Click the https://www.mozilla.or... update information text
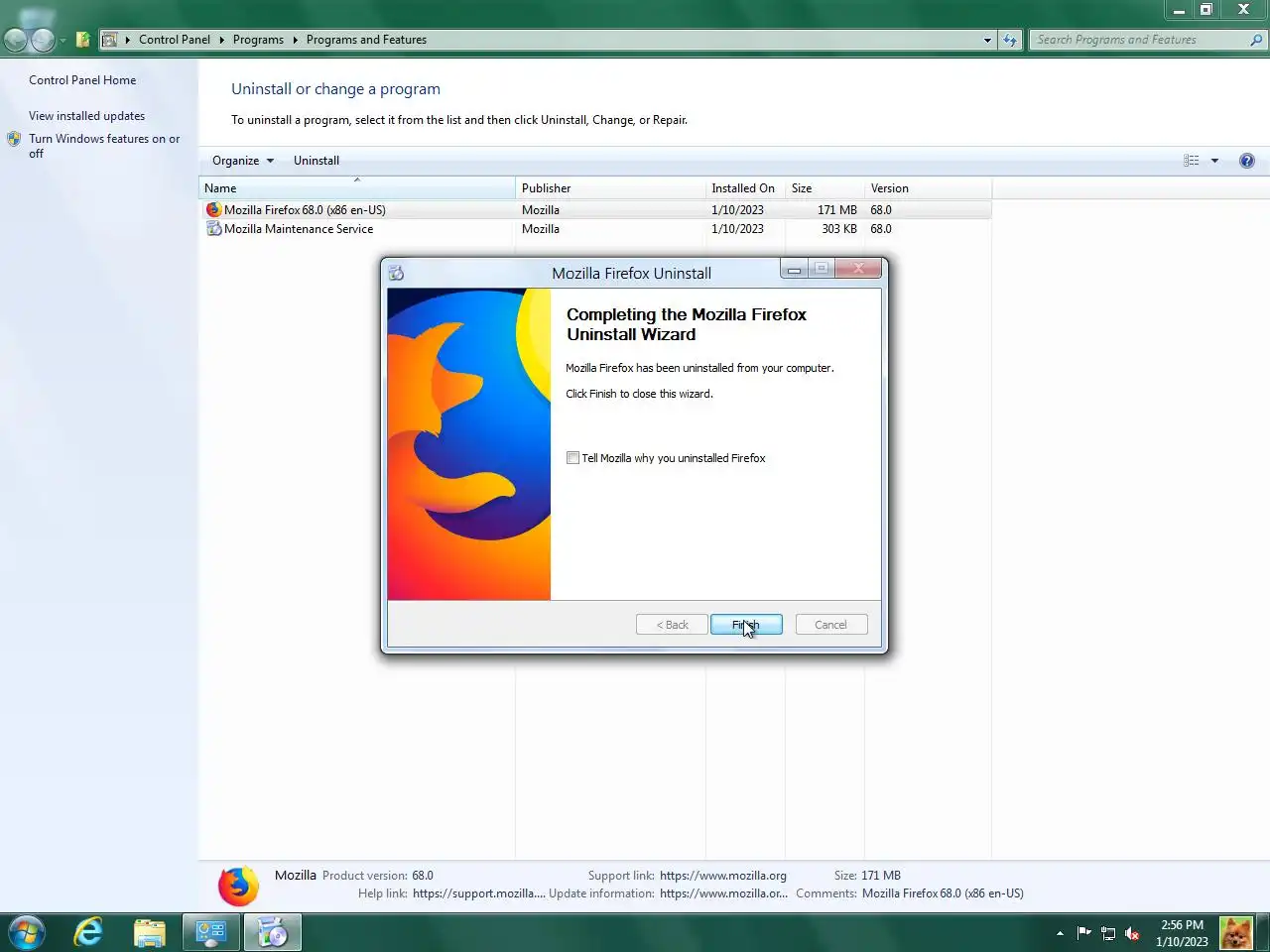The height and width of the screenshot is (952, 1270). 724,893
